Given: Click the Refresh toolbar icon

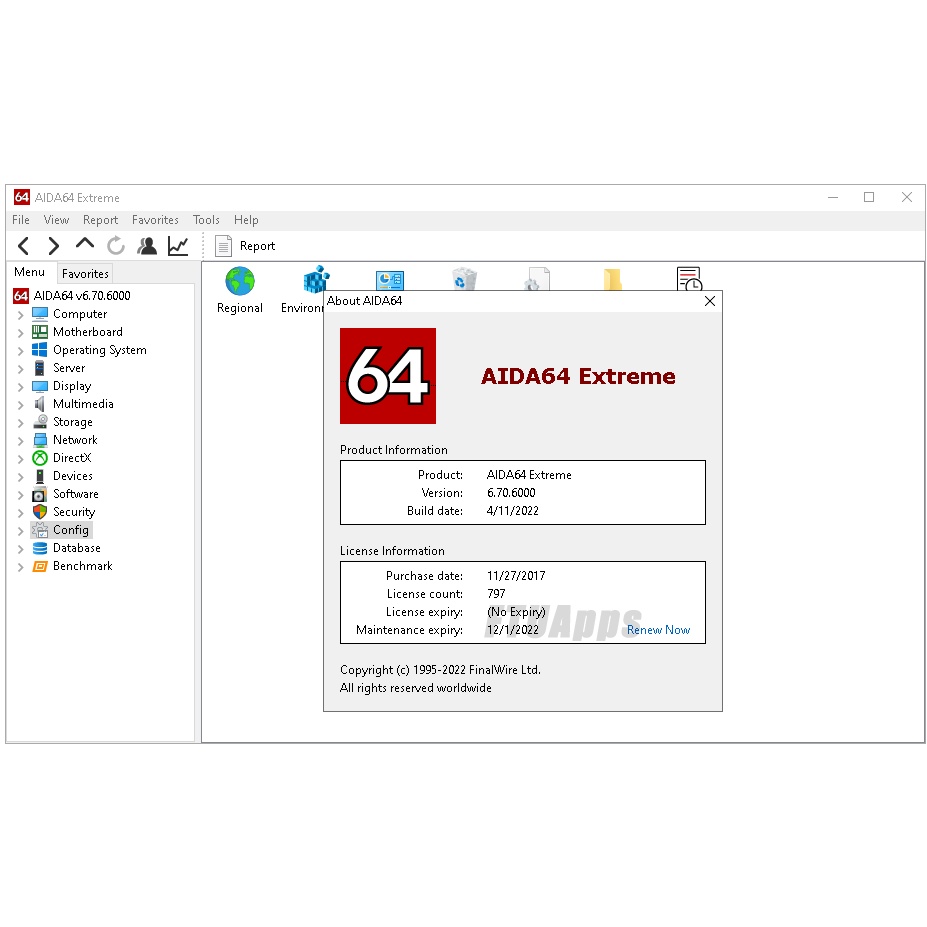Looking at the screenshot, I should [116, 246].
